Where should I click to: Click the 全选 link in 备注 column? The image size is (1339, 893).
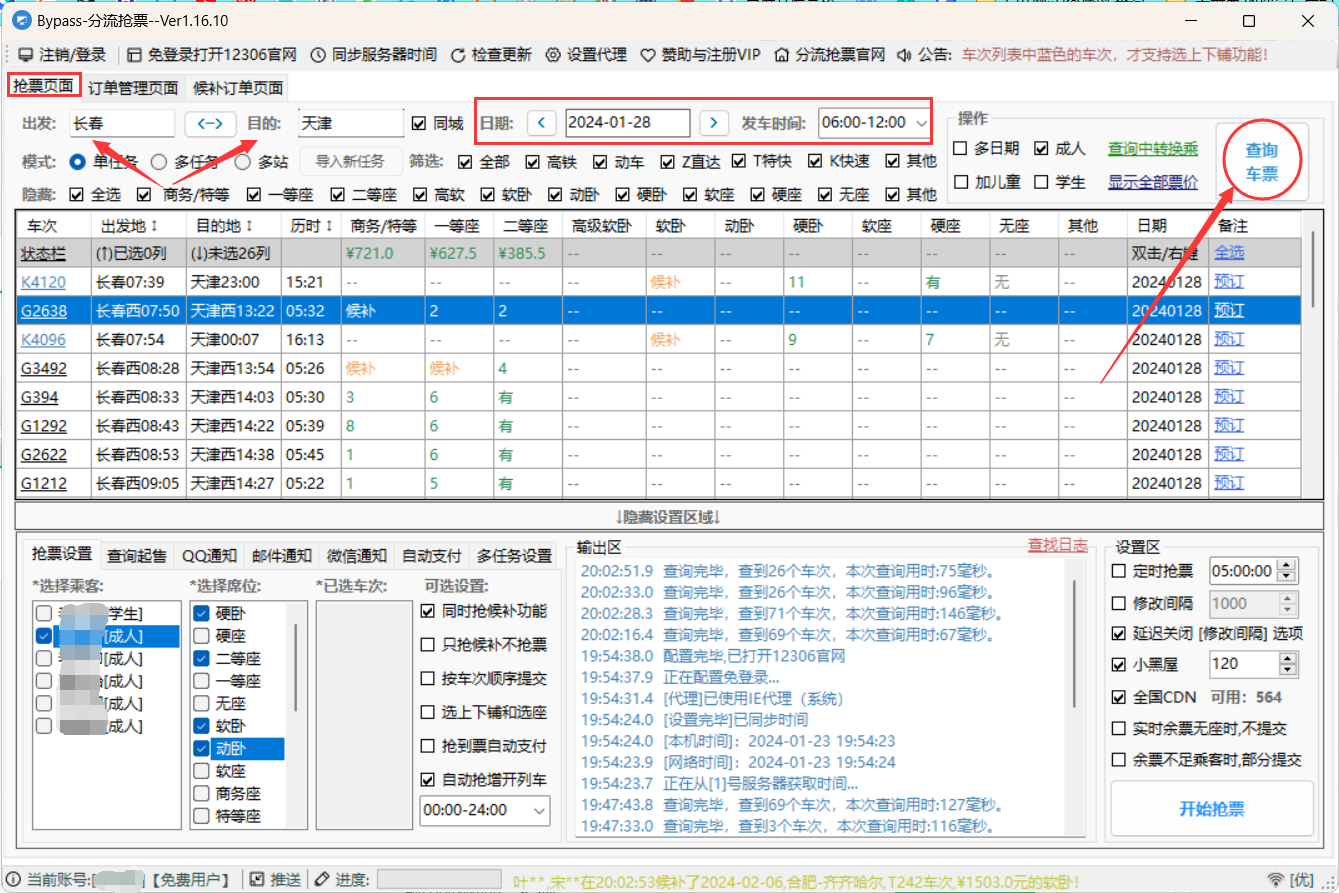(1229, 254)
